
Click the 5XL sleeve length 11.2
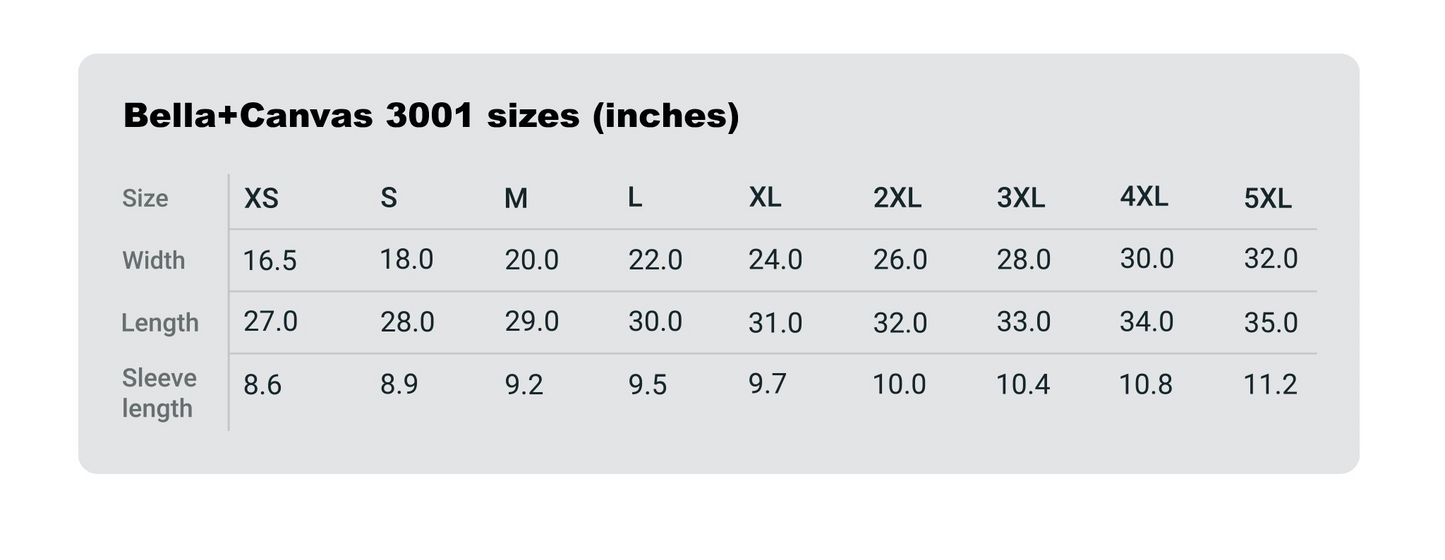[x=1271, y=384]
